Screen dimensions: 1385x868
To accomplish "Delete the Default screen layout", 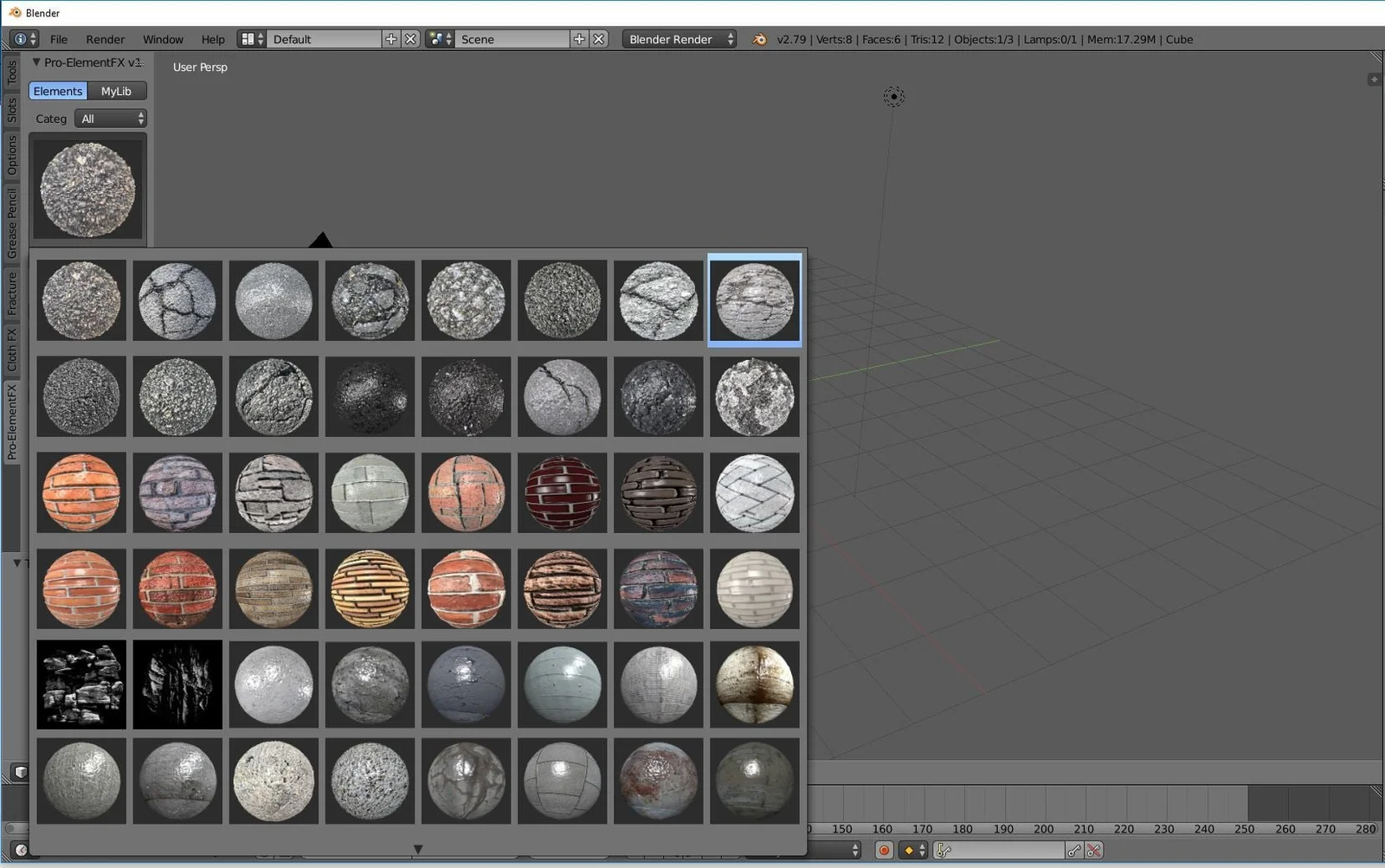I will point(411,39).
